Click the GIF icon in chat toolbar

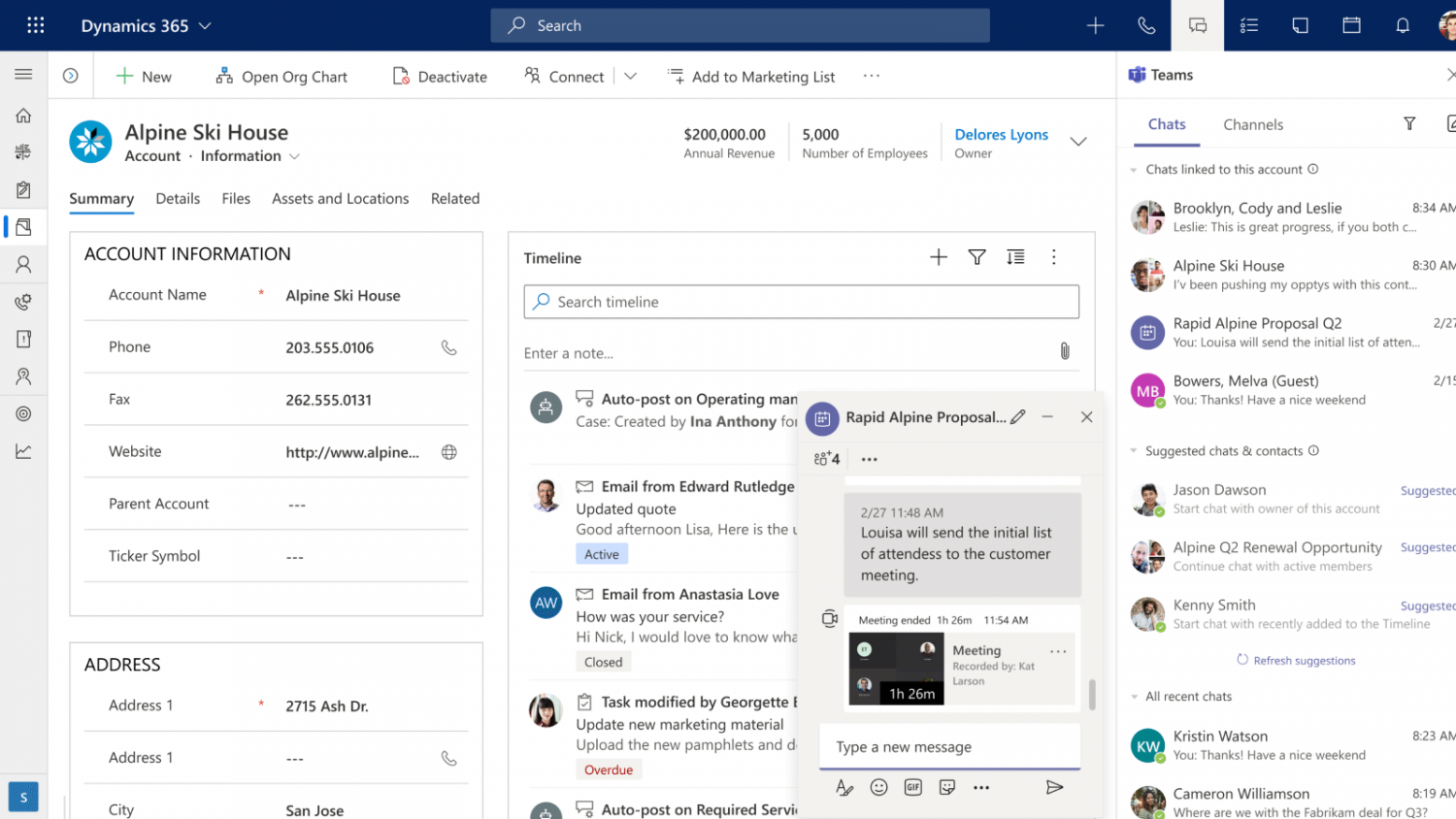(912, 787)
